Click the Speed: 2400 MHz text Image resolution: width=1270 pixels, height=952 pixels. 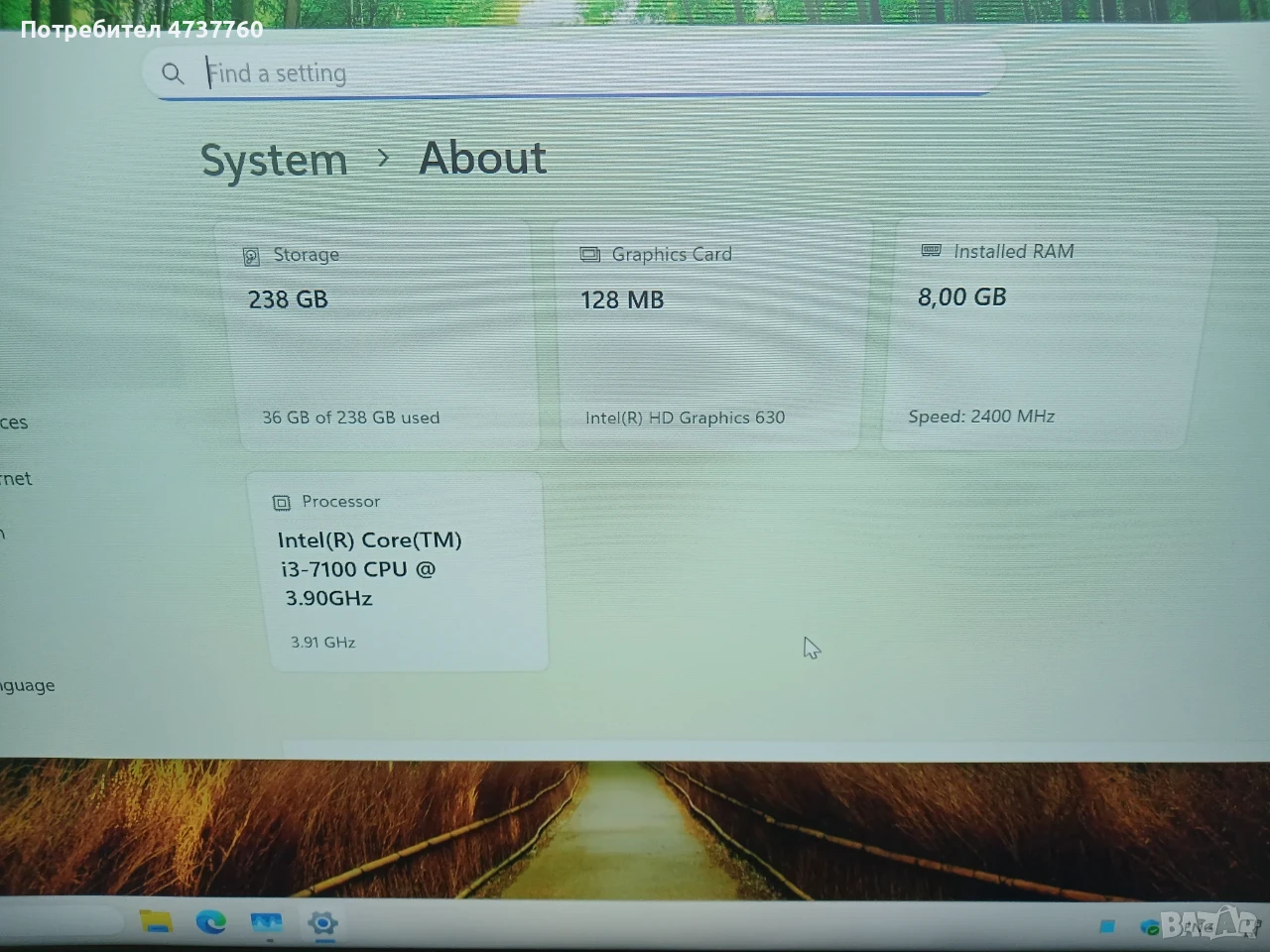(981, 416)
